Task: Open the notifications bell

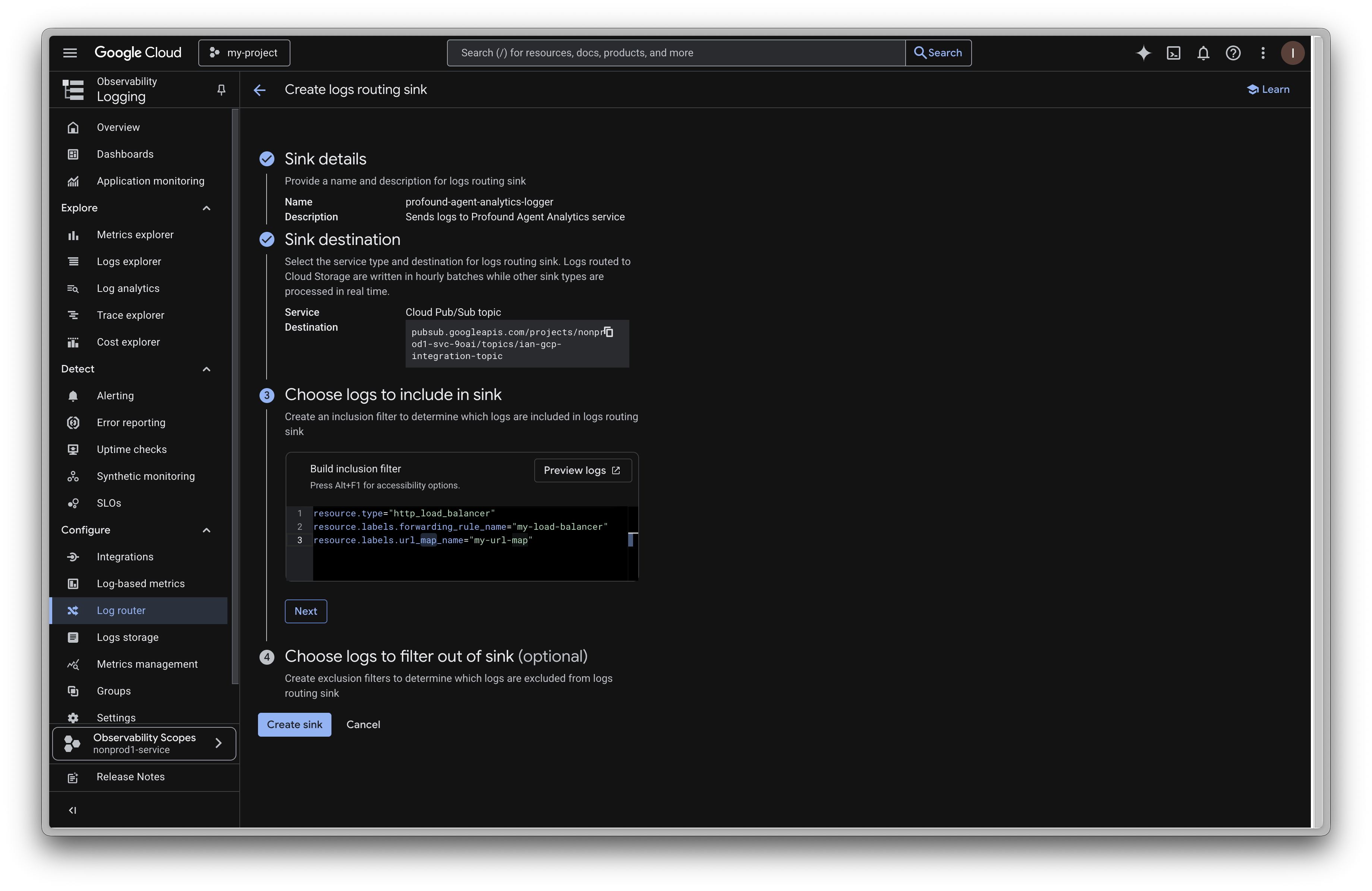Action: click(1203, 53)
